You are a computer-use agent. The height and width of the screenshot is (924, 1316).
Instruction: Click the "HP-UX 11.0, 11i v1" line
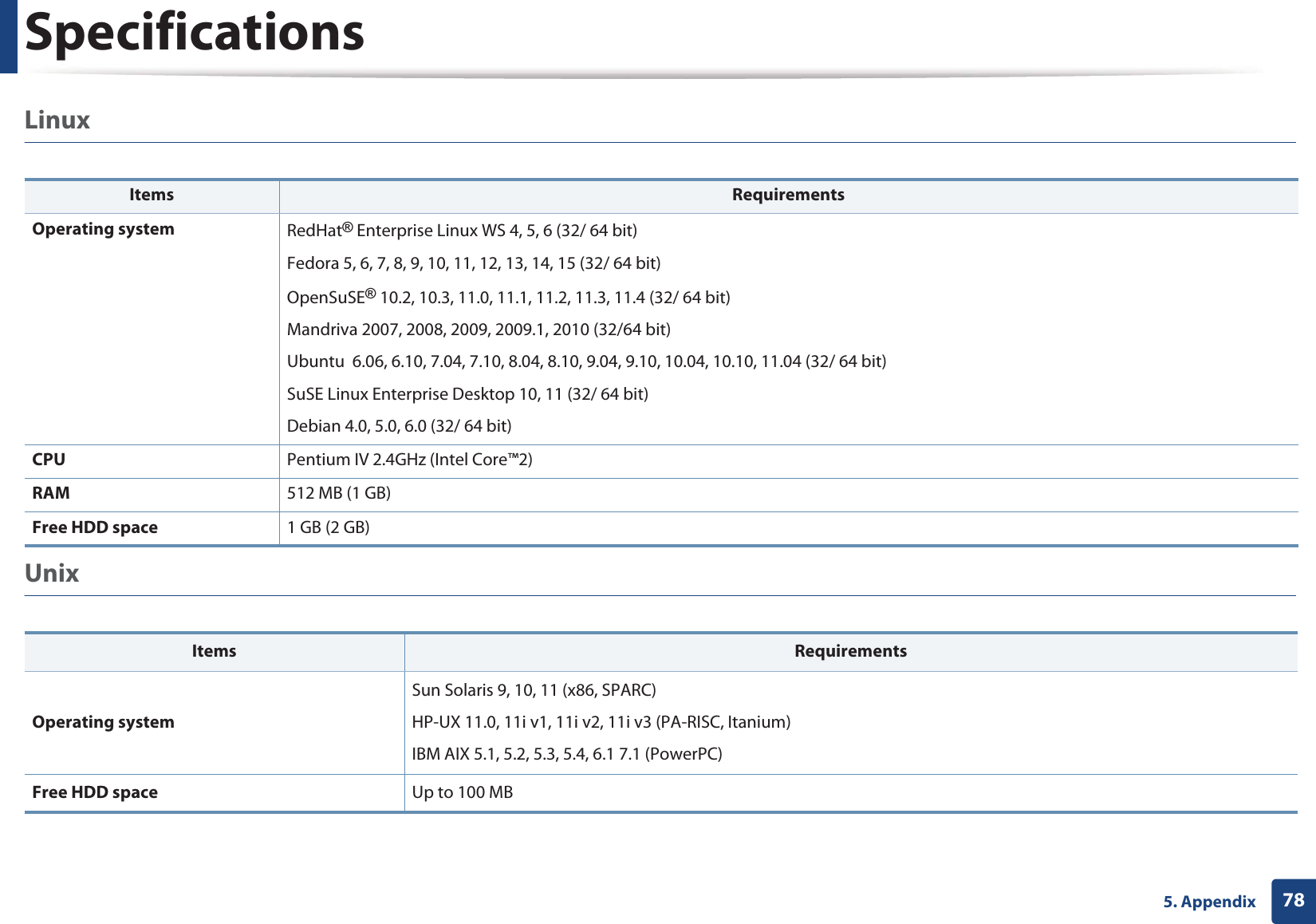601,722
